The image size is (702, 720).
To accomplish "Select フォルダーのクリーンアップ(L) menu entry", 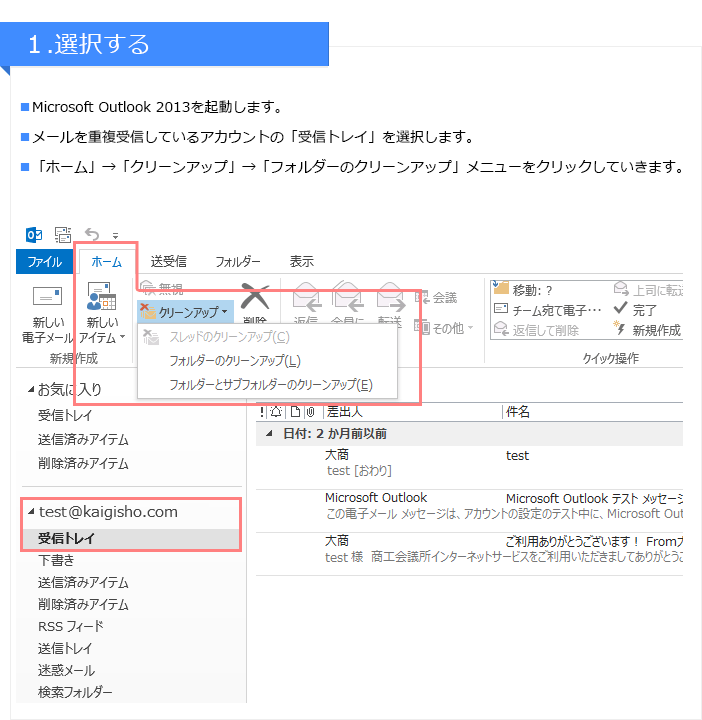I will point(267,360).
